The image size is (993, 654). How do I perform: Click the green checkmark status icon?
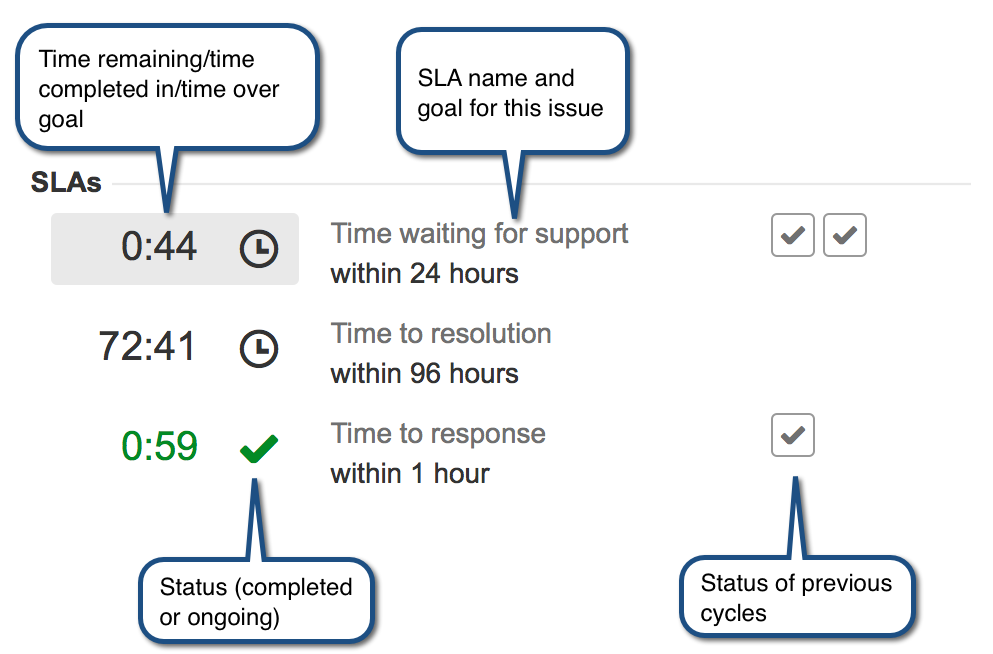(x=258, y=448)
